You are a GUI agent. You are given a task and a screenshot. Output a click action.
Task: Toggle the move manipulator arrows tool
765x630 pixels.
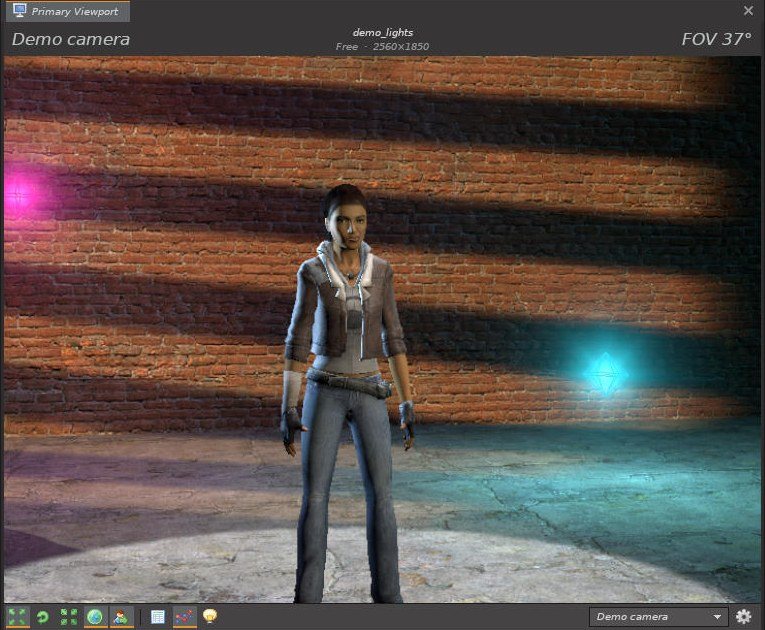17,617
